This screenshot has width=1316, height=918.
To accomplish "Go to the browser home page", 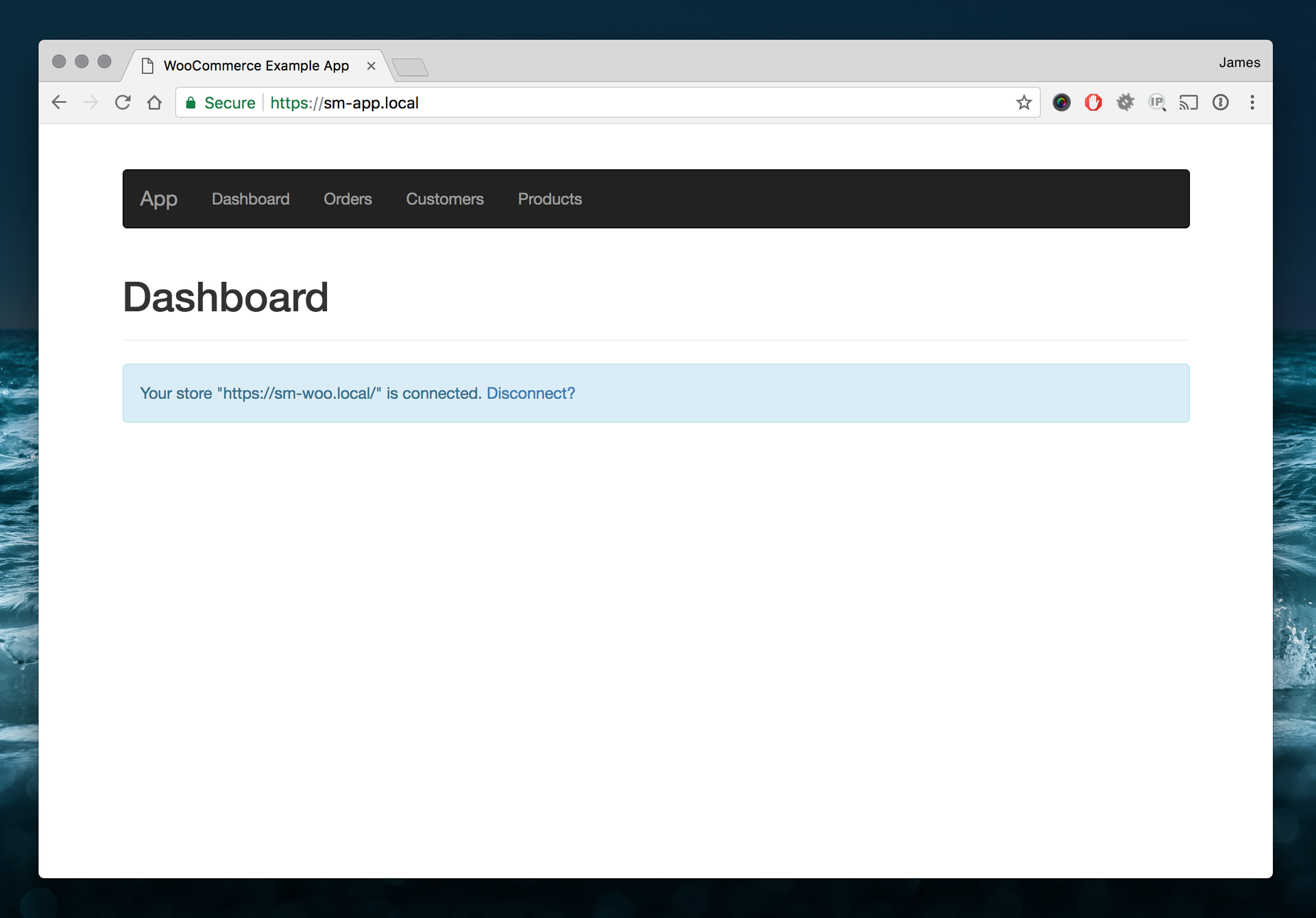I will coord(154,102).
